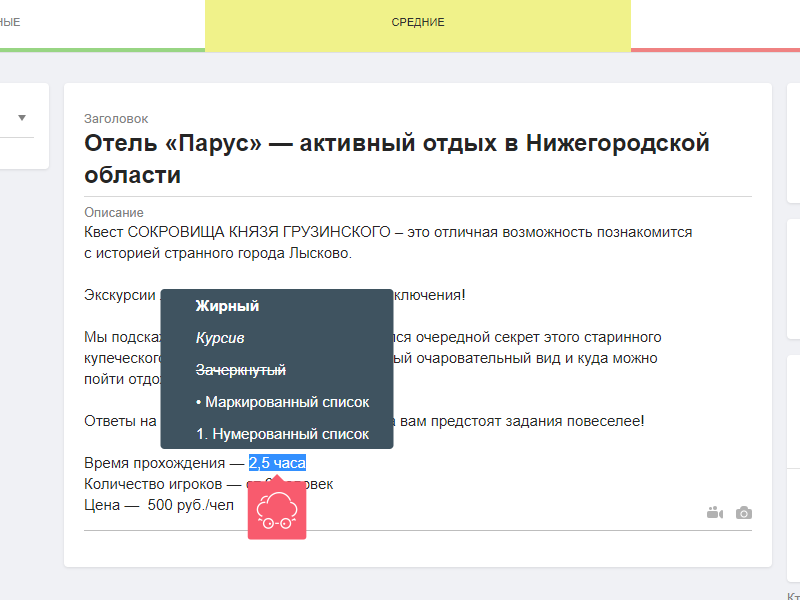Click the Время прохождения text
Image resolution: width=800 pixels, height=600 pixels.
coord(155,463)
